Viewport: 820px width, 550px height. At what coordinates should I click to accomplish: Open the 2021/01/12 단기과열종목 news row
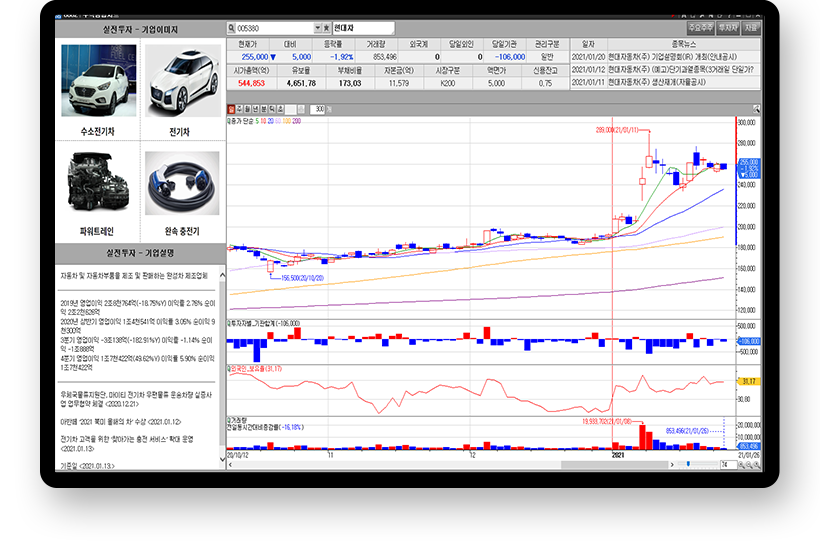coord(665,69)
